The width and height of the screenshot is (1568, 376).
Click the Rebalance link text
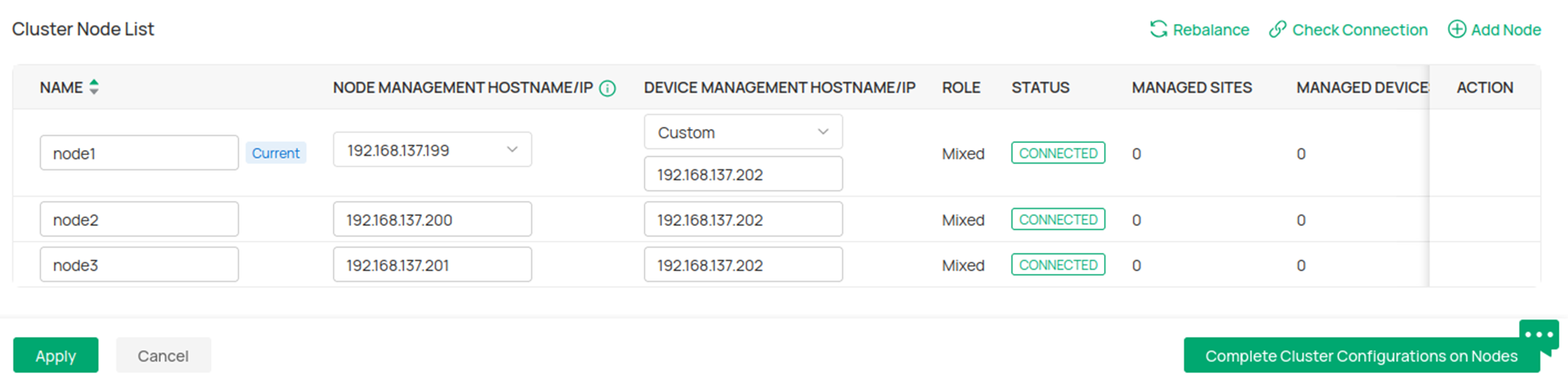point(1211,30)
